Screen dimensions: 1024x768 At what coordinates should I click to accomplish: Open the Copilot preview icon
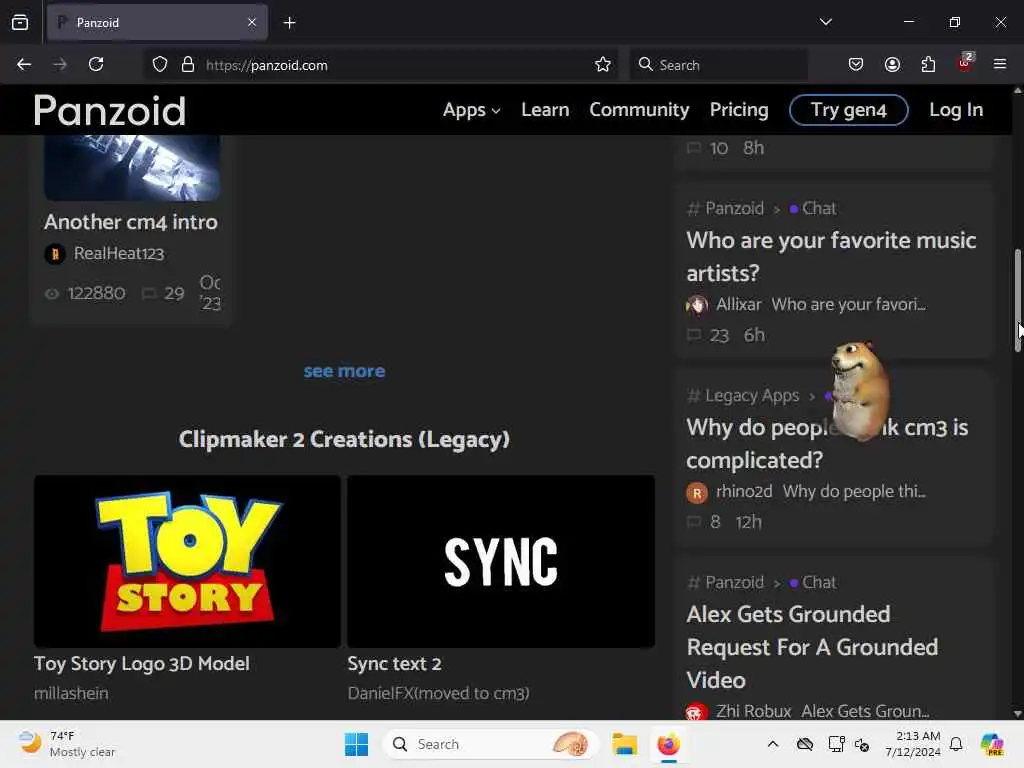click(x=991, y=744)
